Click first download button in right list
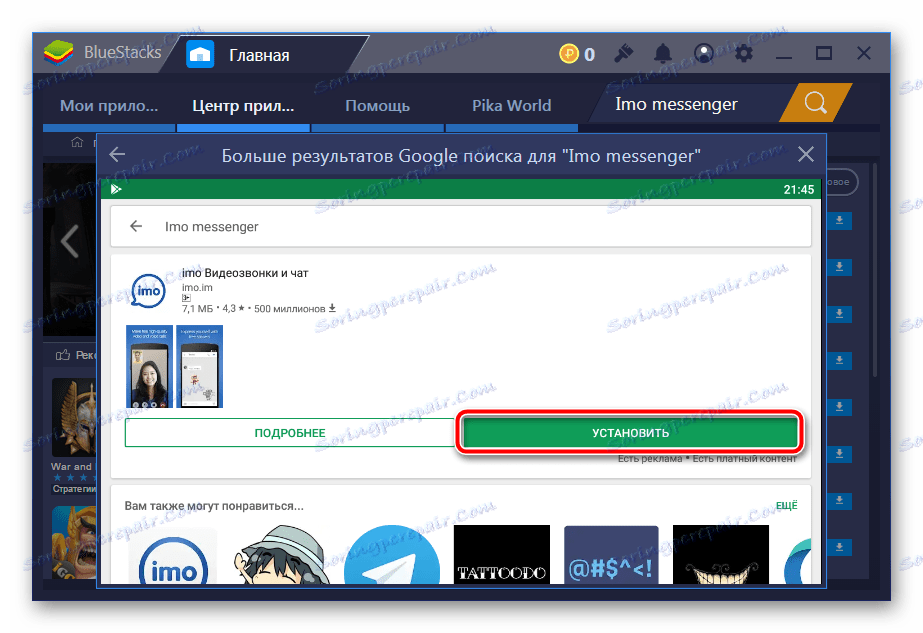 click(x=839, y=220)
